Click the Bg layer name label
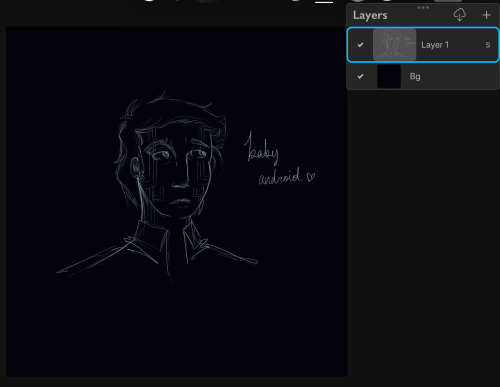The height and width of the screenshot is (387, 500). tap(415, 76)
